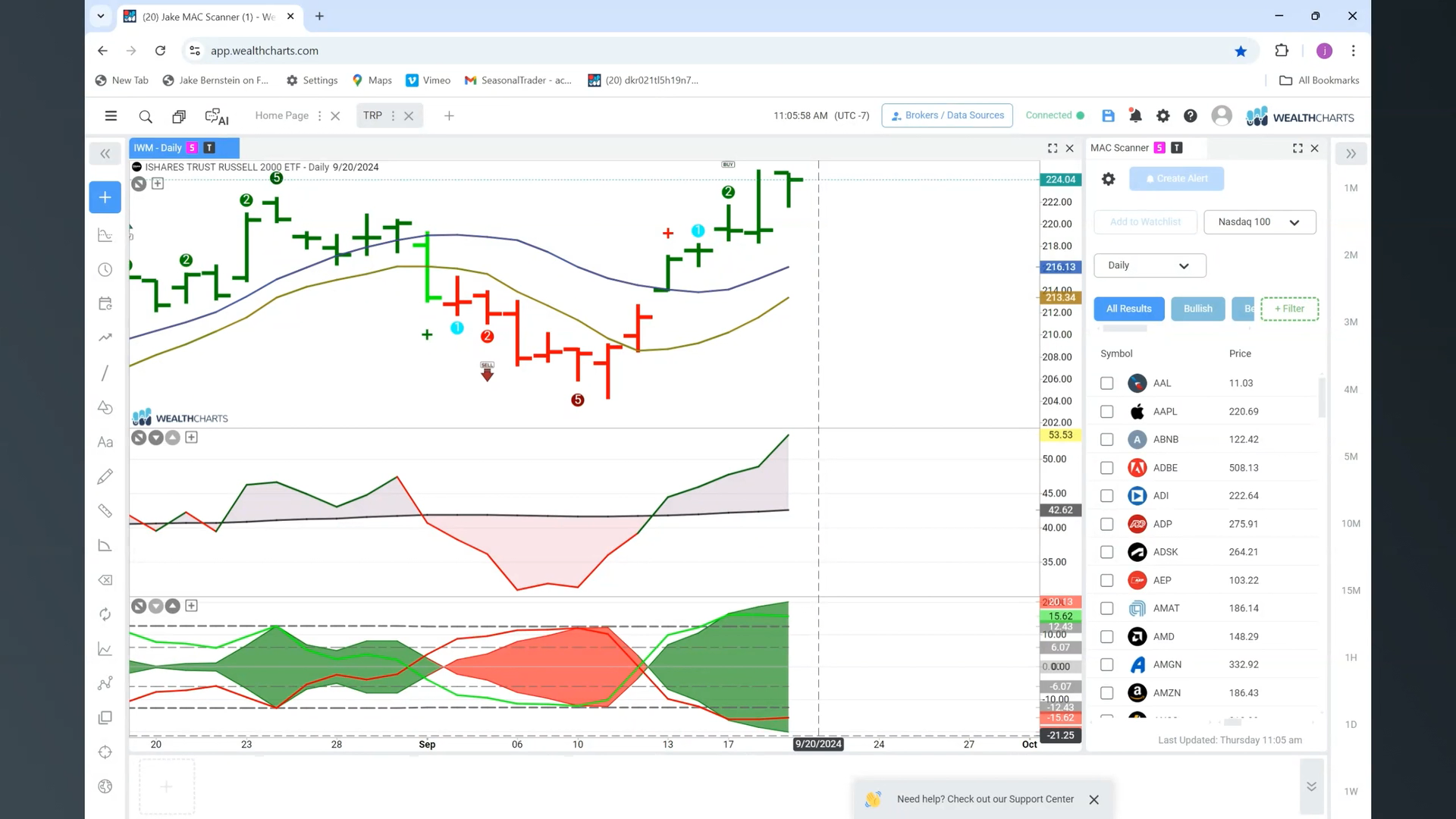Switch to the Home Page workspace tab
This screenshot has width=1456, height=819.
281,115
